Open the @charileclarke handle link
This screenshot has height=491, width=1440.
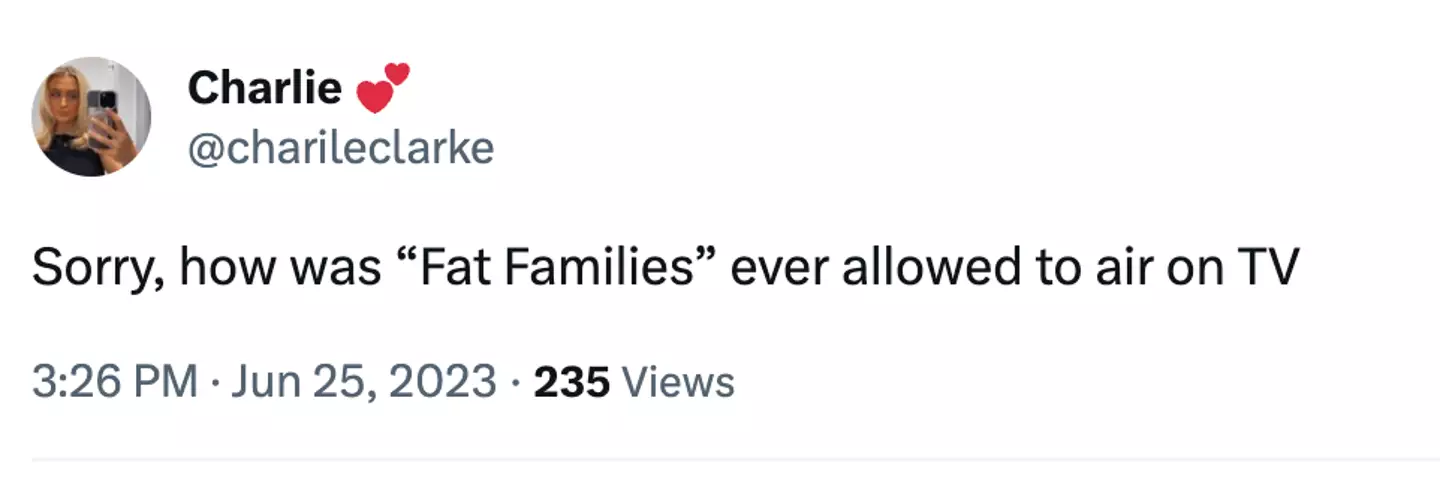click(340, 148)
